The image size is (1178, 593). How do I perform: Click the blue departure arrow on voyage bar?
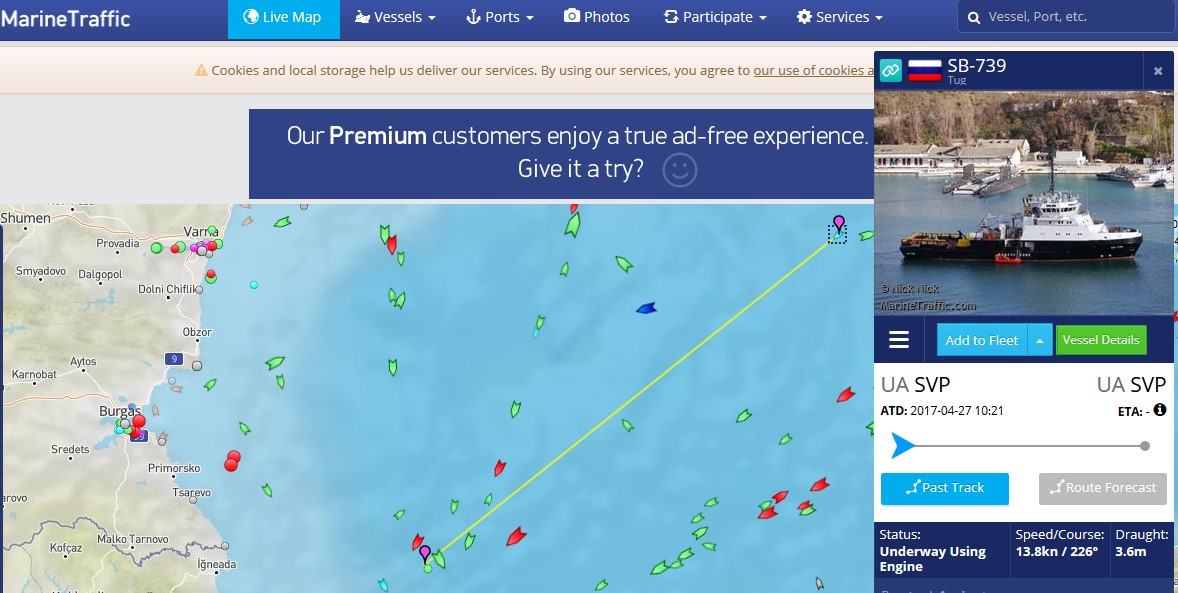tap(902, 446)
